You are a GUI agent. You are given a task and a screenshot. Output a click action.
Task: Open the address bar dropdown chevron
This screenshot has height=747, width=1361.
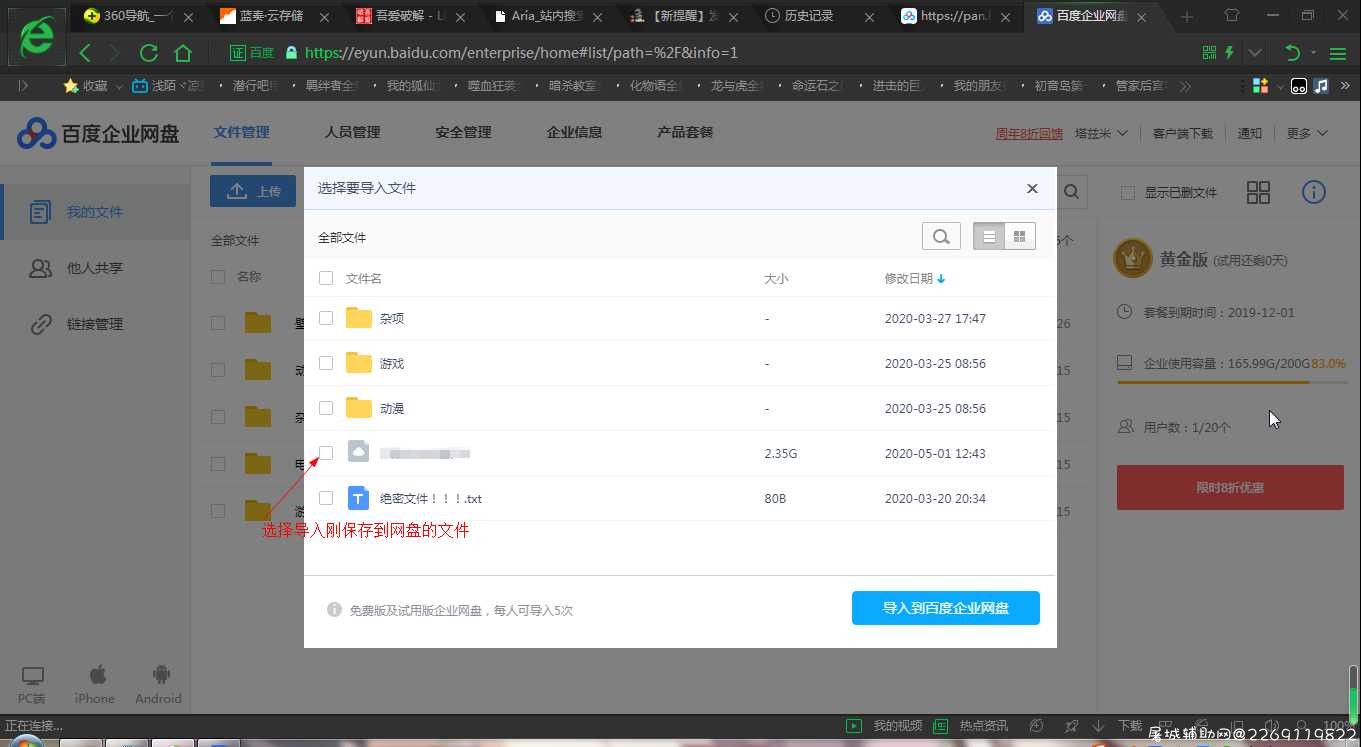[x=1255, y=53]
